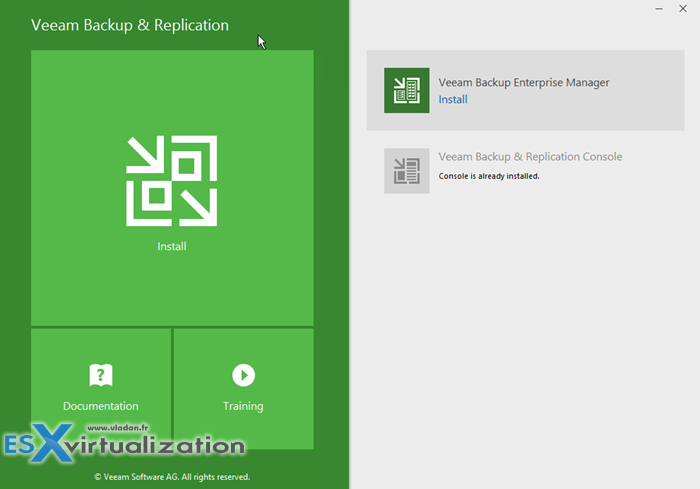Viewport: 700px width, 489px height.
Task: Click 'Console is already installed.' text
Action: (489, 176)
